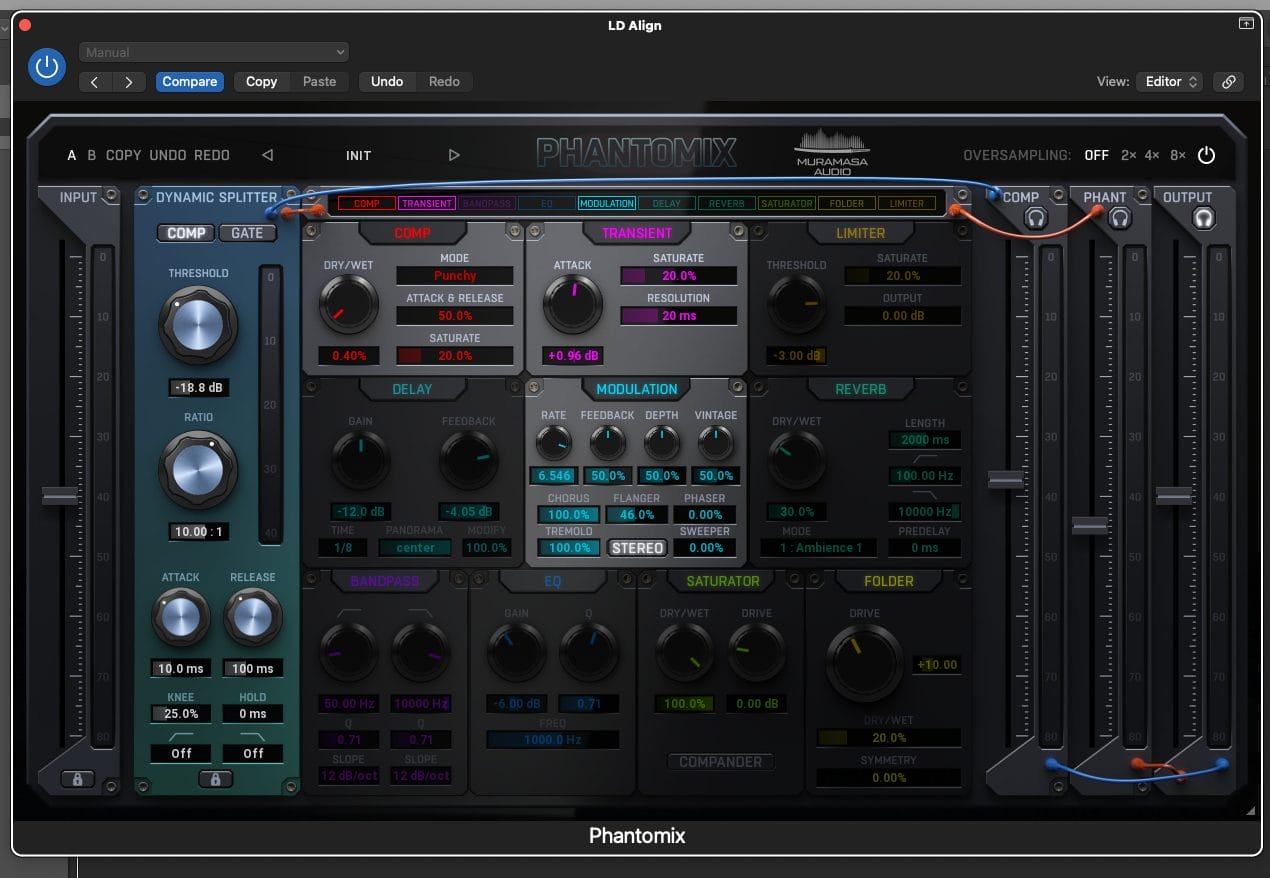Image resolution: width=1270 pixels, height=878 pixels.
Task: Switch the Dynamic Splitter to GATE mode
Action: tap(247, 233)
